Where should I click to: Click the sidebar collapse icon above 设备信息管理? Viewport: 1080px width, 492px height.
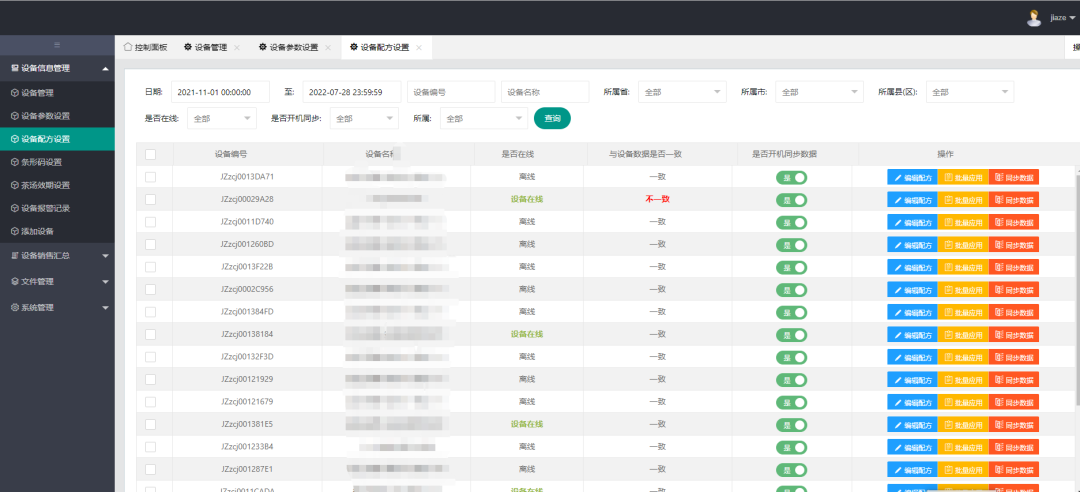[56, 45]
